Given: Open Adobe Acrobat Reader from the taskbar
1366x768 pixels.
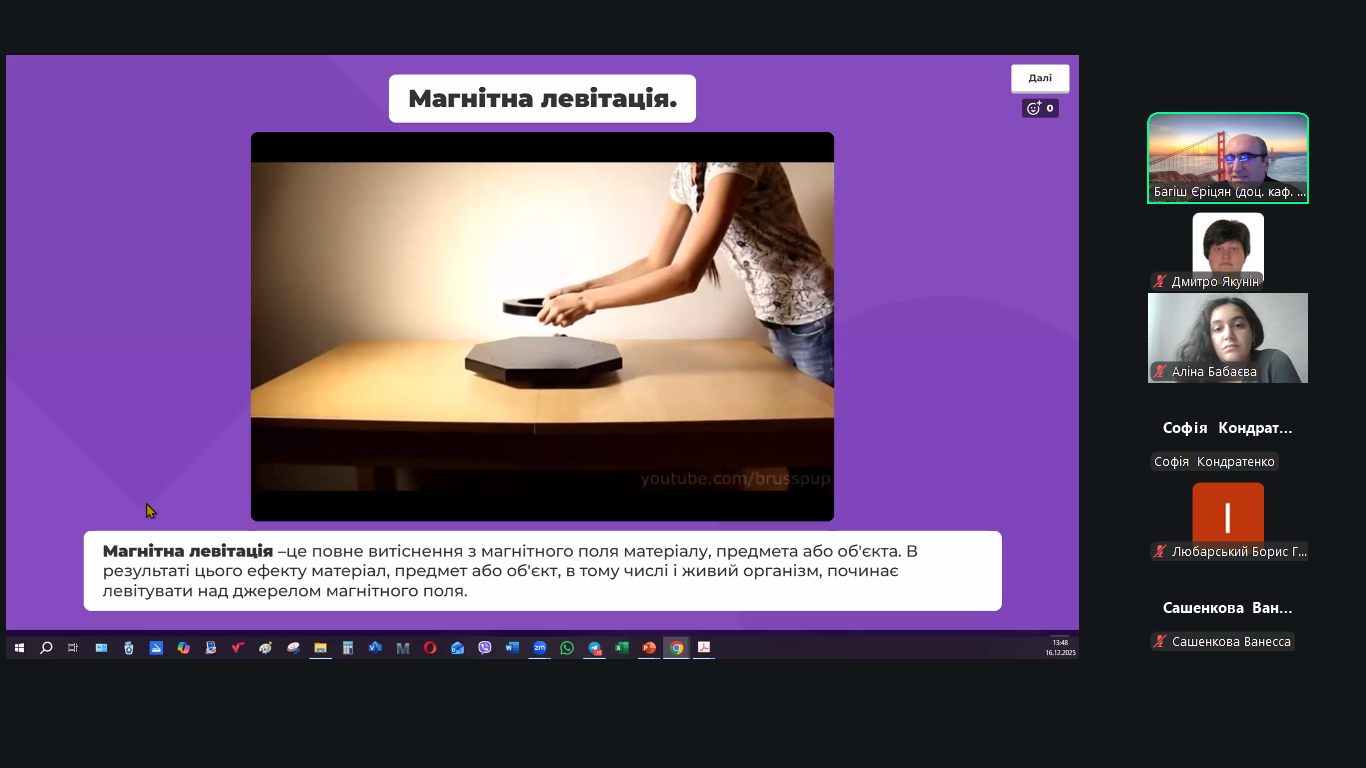Looking at the screenshot, I should point(704,648).
